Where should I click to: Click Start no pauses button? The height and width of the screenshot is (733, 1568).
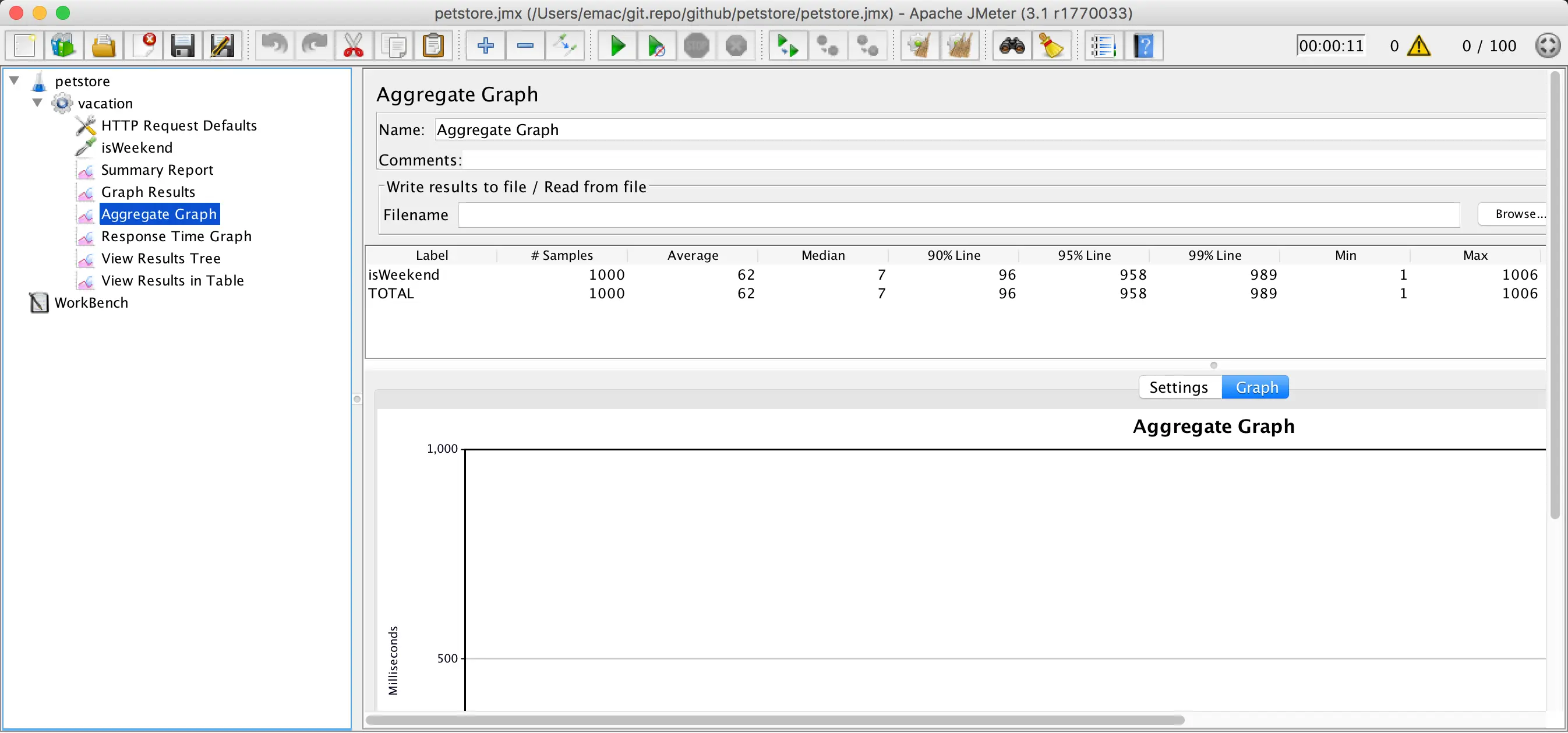656,45
